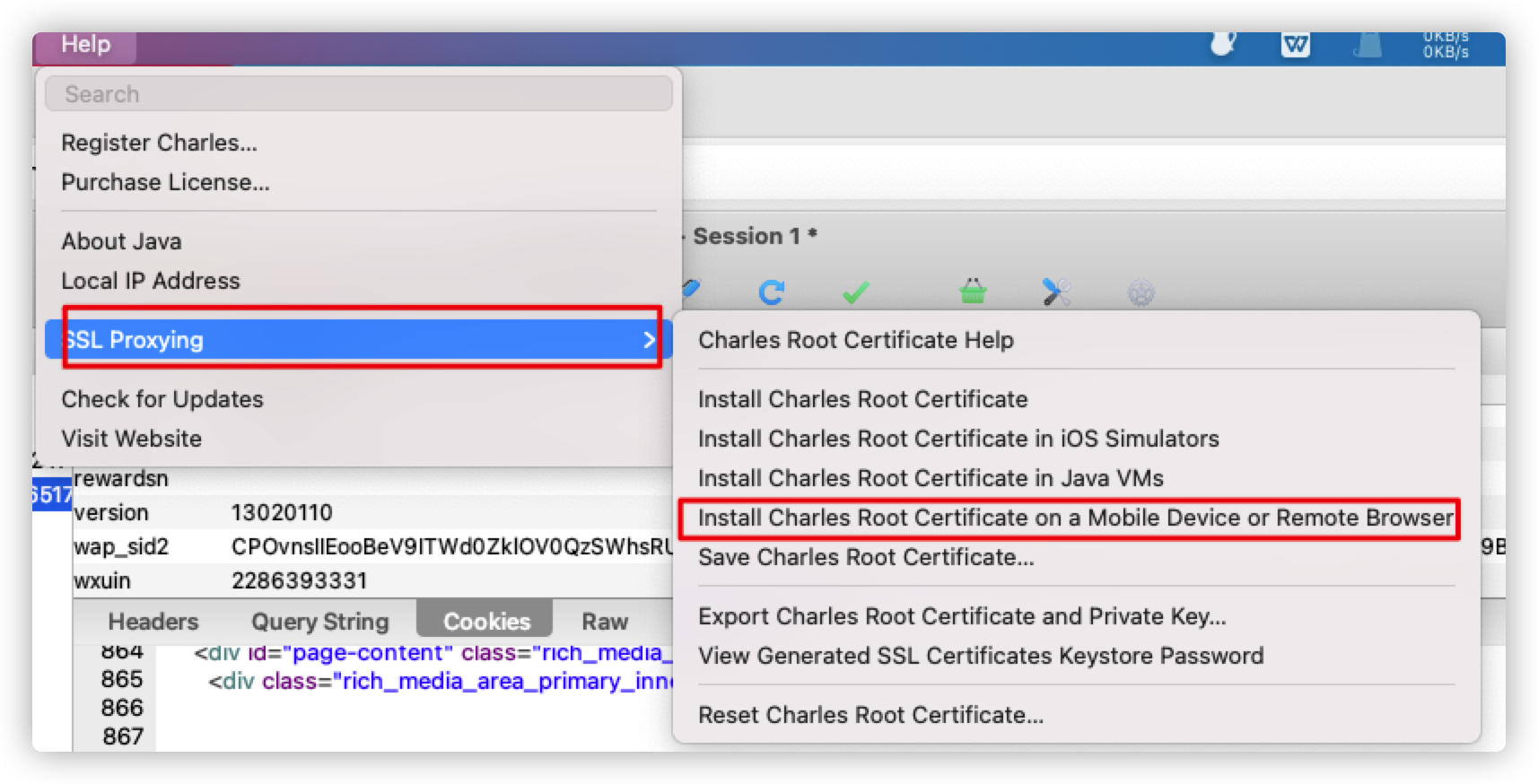Select the wap_sid2 value starting CPOvnsIIEoo
The image size is (1538, 784).
(451, 547)
